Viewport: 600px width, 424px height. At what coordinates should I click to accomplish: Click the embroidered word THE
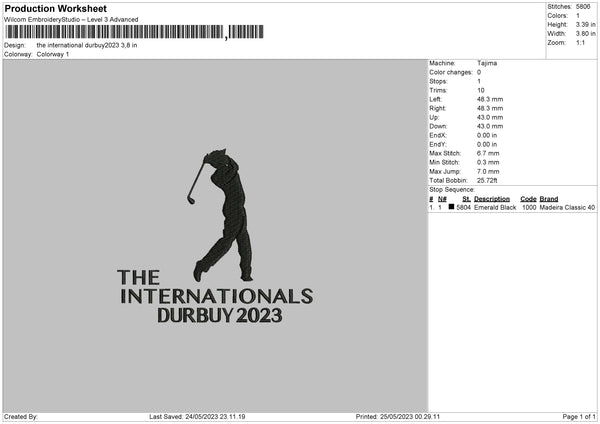point(138,277)
